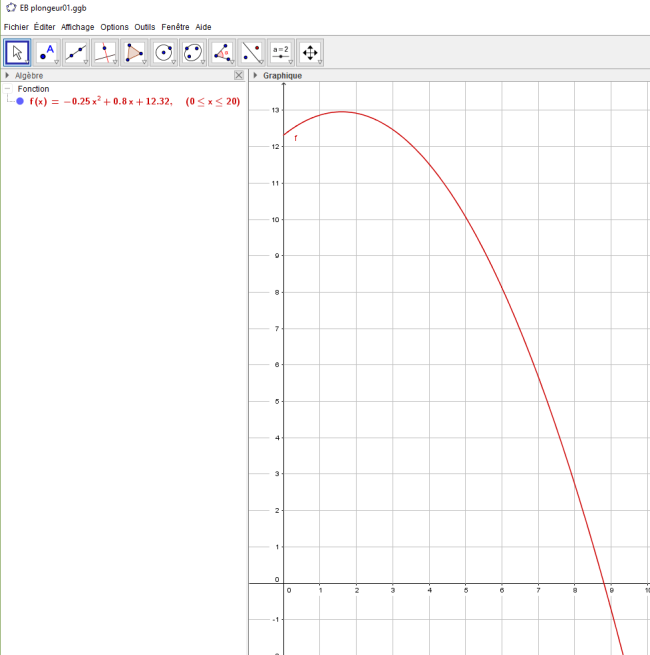
Task: Open dropdown arrow of Move Graphics View tool
Action: point(320,62)
